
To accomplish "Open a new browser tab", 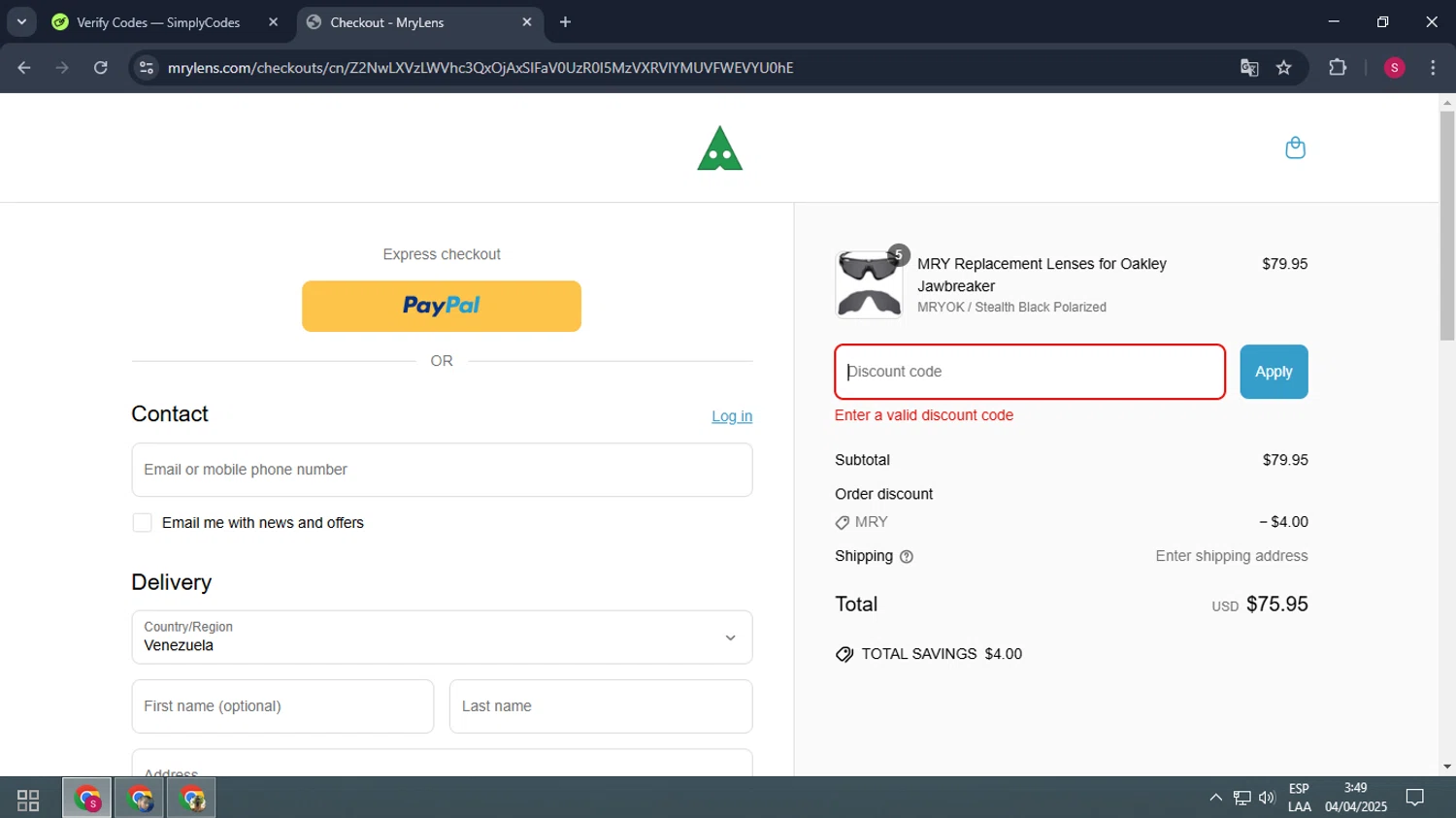I will click(x=565, y=22).
